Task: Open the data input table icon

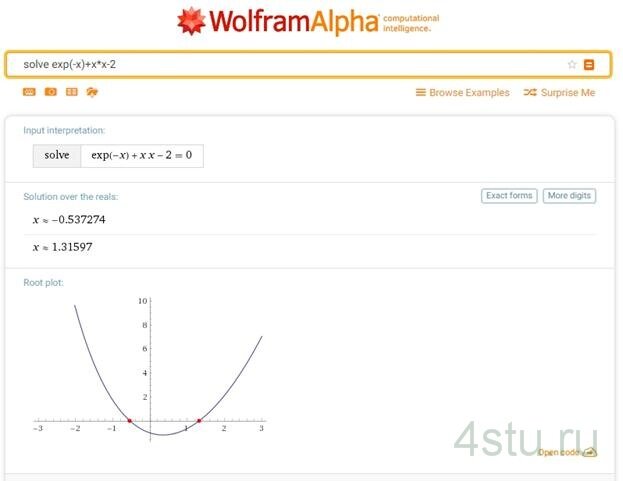Action: (x=71, y=92)
